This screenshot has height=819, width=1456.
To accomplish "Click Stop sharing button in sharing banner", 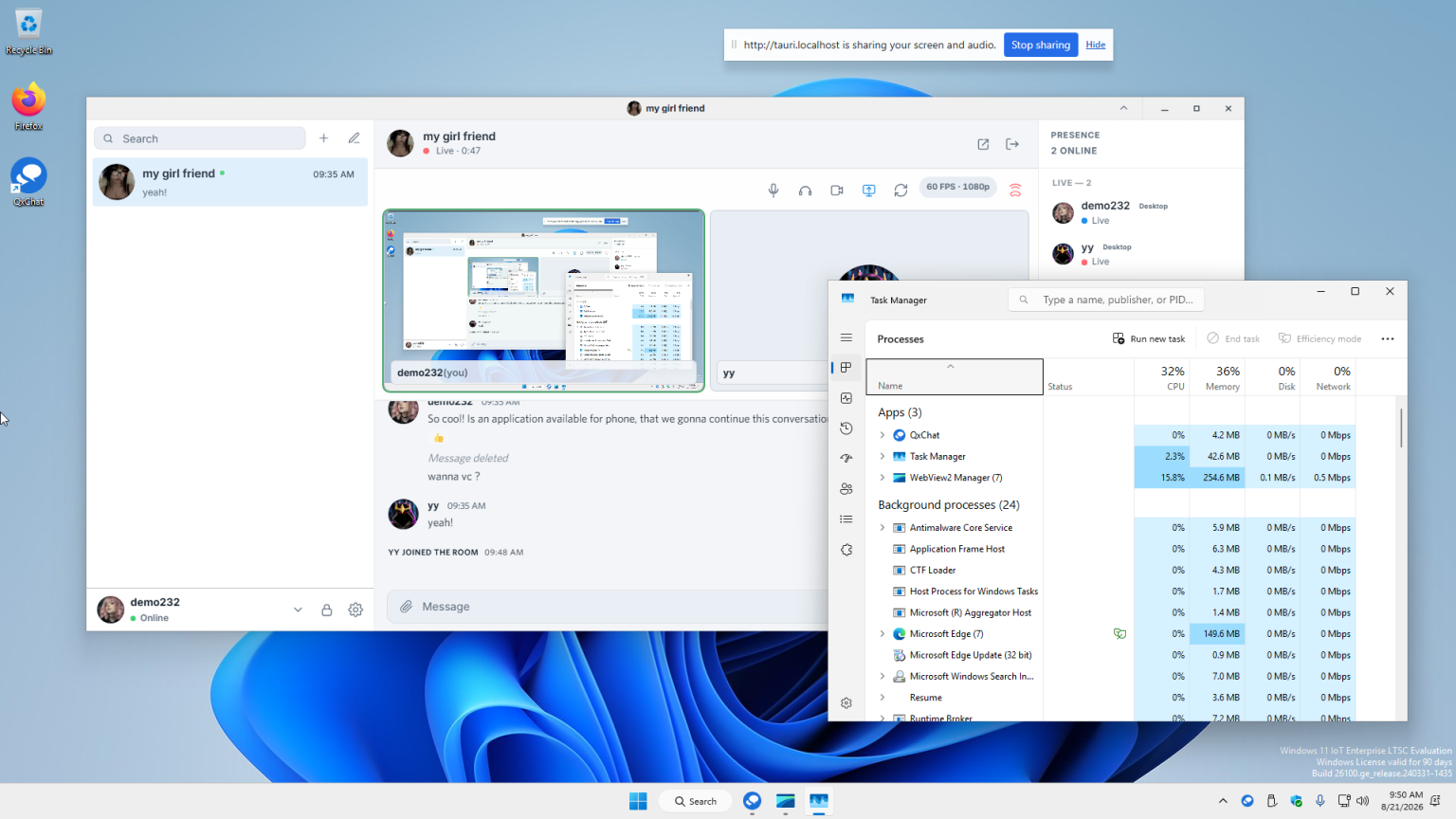I will point(1041,45).
